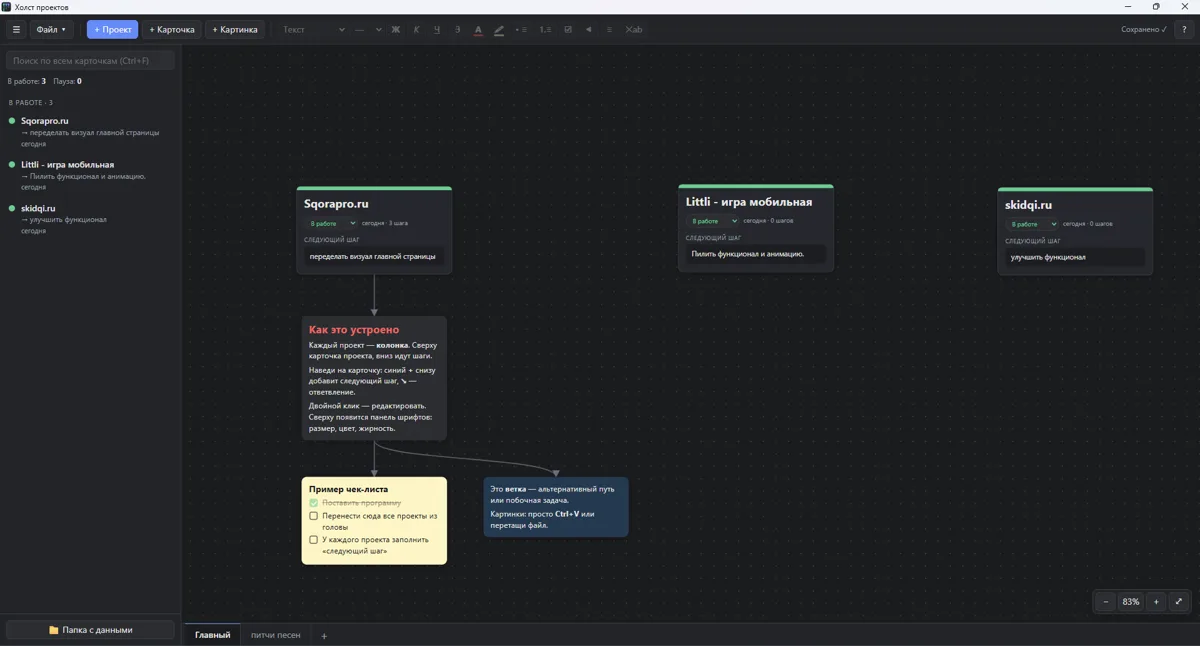Image resolution: width=1200 pixels, height=646 pixels.
Task: Open the text color picker (A)
Action: 478,29
